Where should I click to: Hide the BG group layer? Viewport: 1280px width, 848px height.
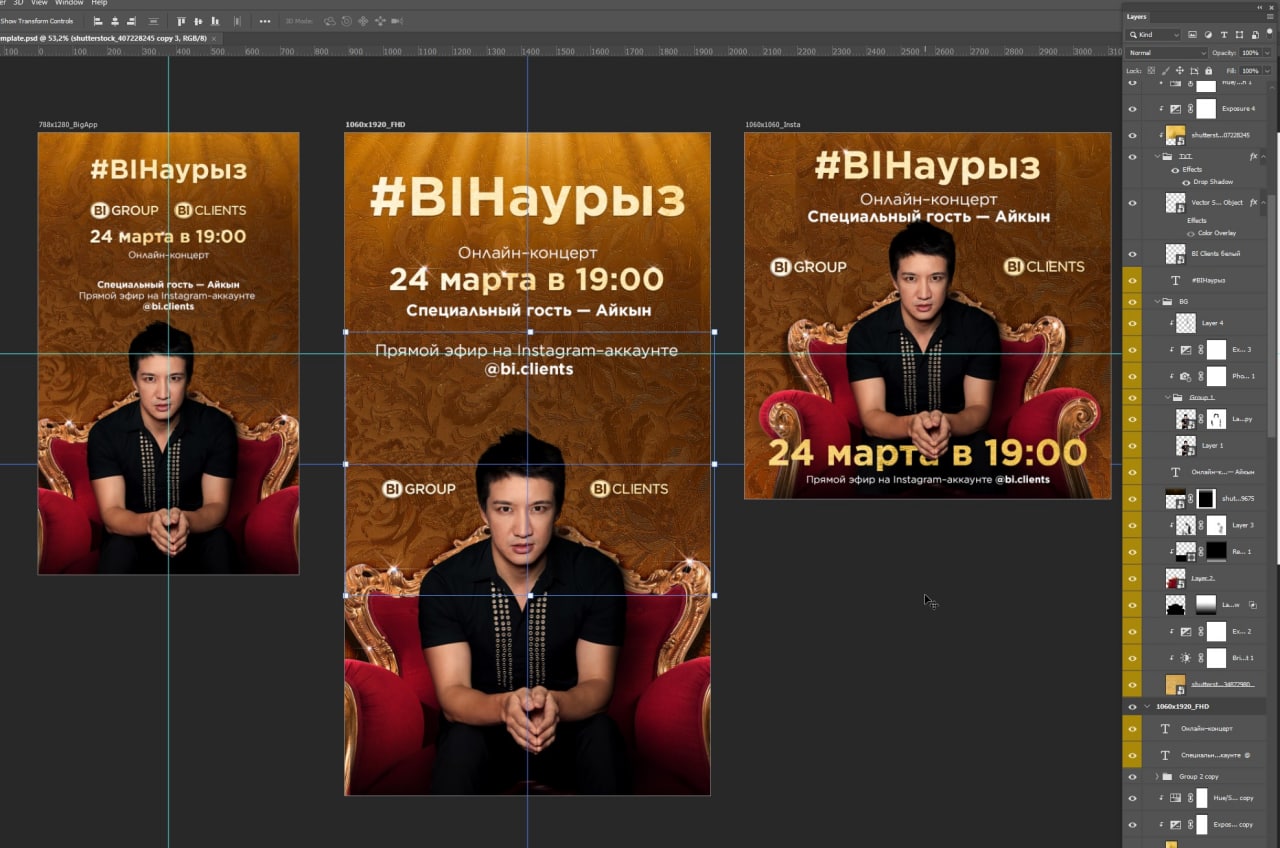click(x=1132, y=301)
